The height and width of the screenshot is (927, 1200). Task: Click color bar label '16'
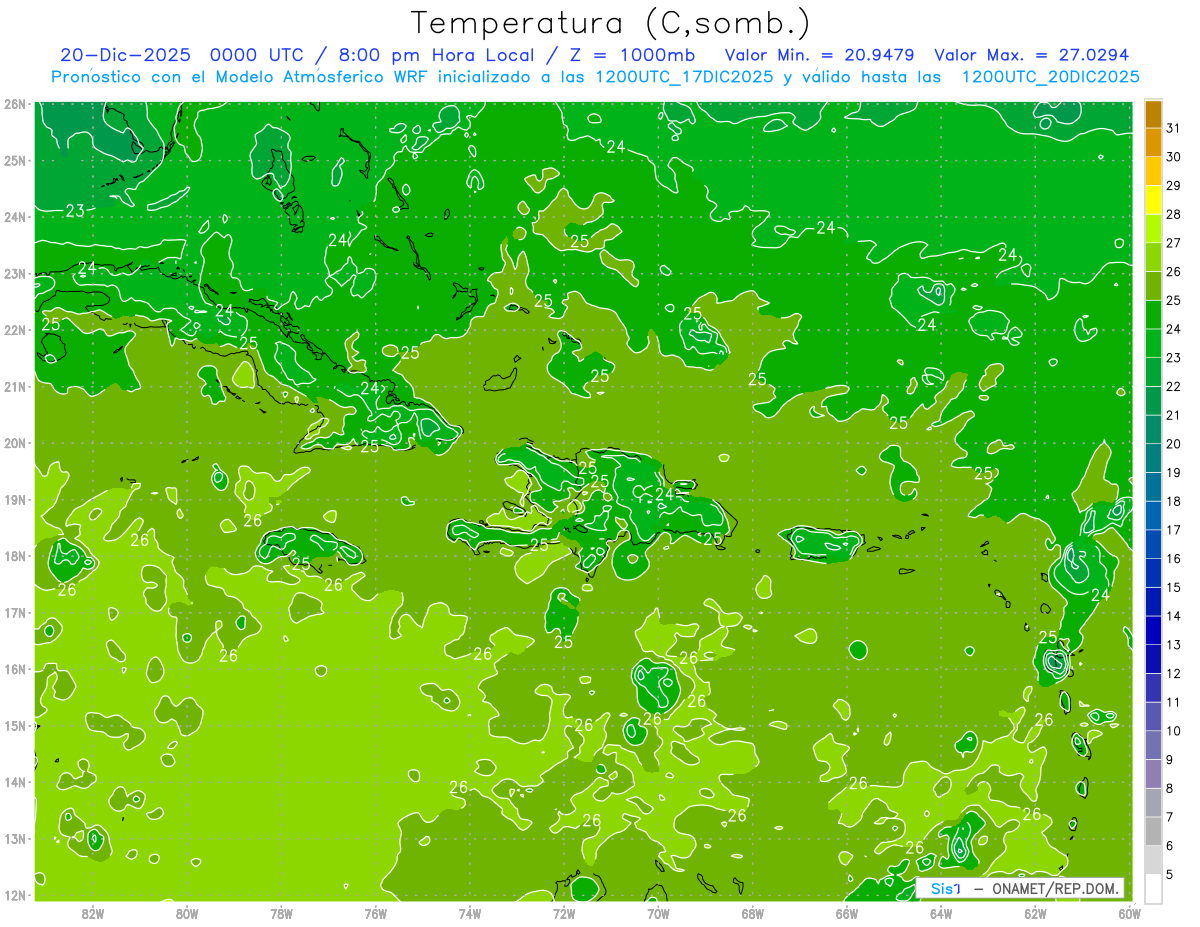(x=1173, y=559)
